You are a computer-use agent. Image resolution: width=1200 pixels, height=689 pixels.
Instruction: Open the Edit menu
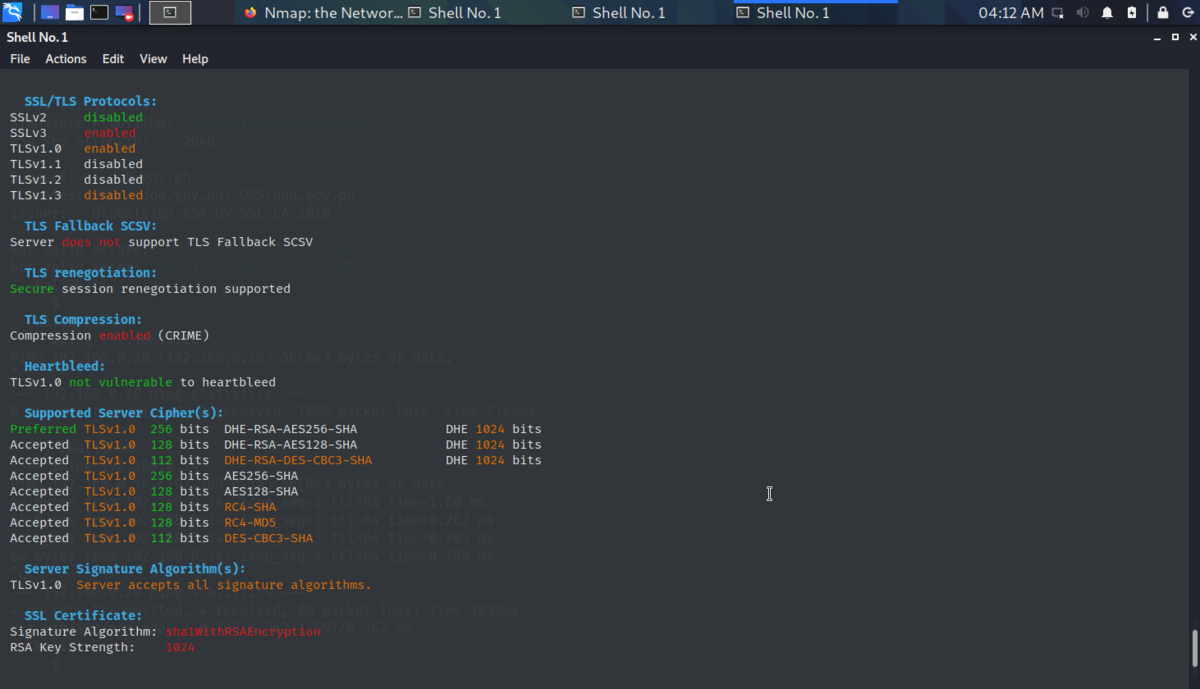point(113,59)
